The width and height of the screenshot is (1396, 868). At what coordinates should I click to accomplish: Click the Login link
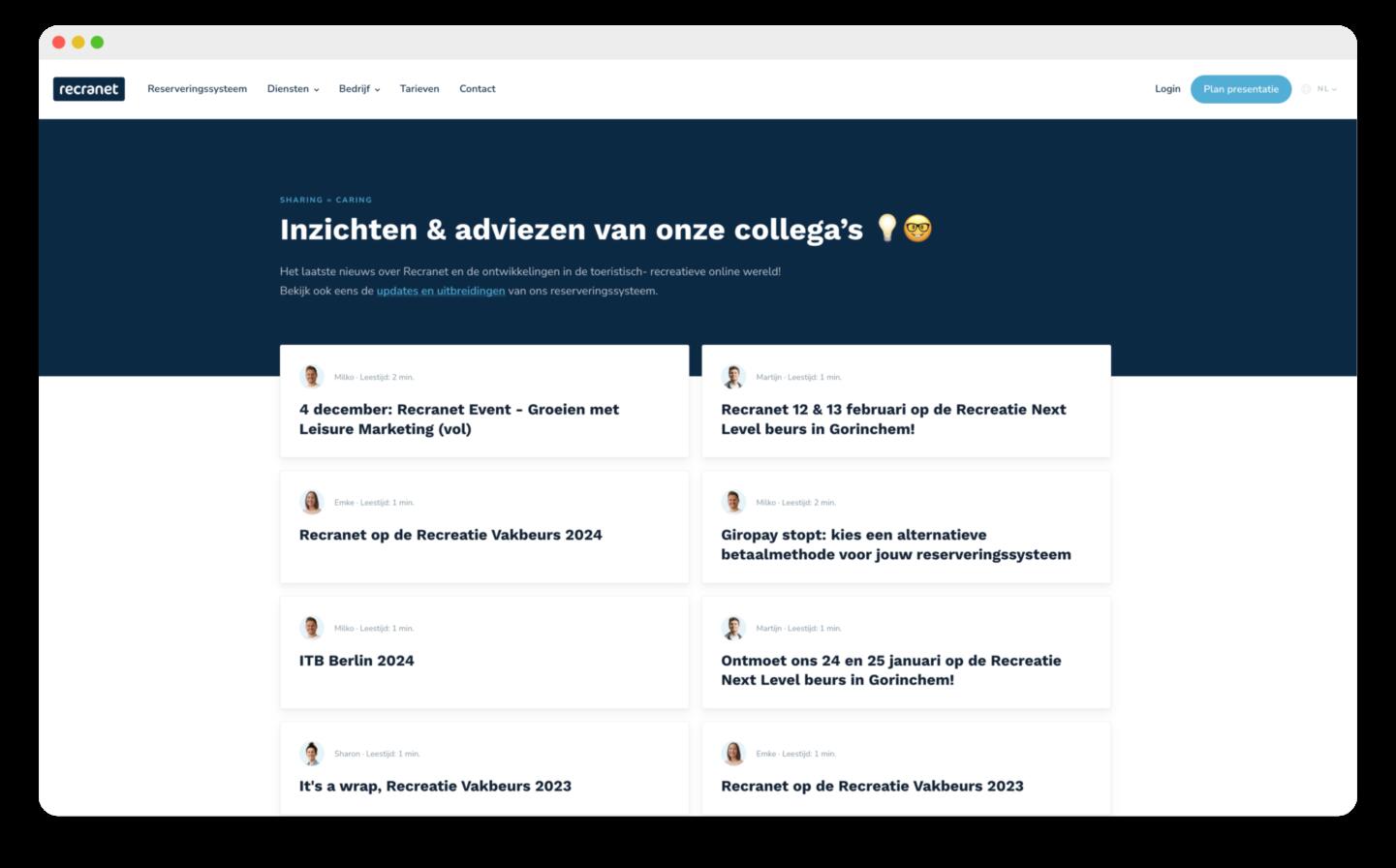1167,89
